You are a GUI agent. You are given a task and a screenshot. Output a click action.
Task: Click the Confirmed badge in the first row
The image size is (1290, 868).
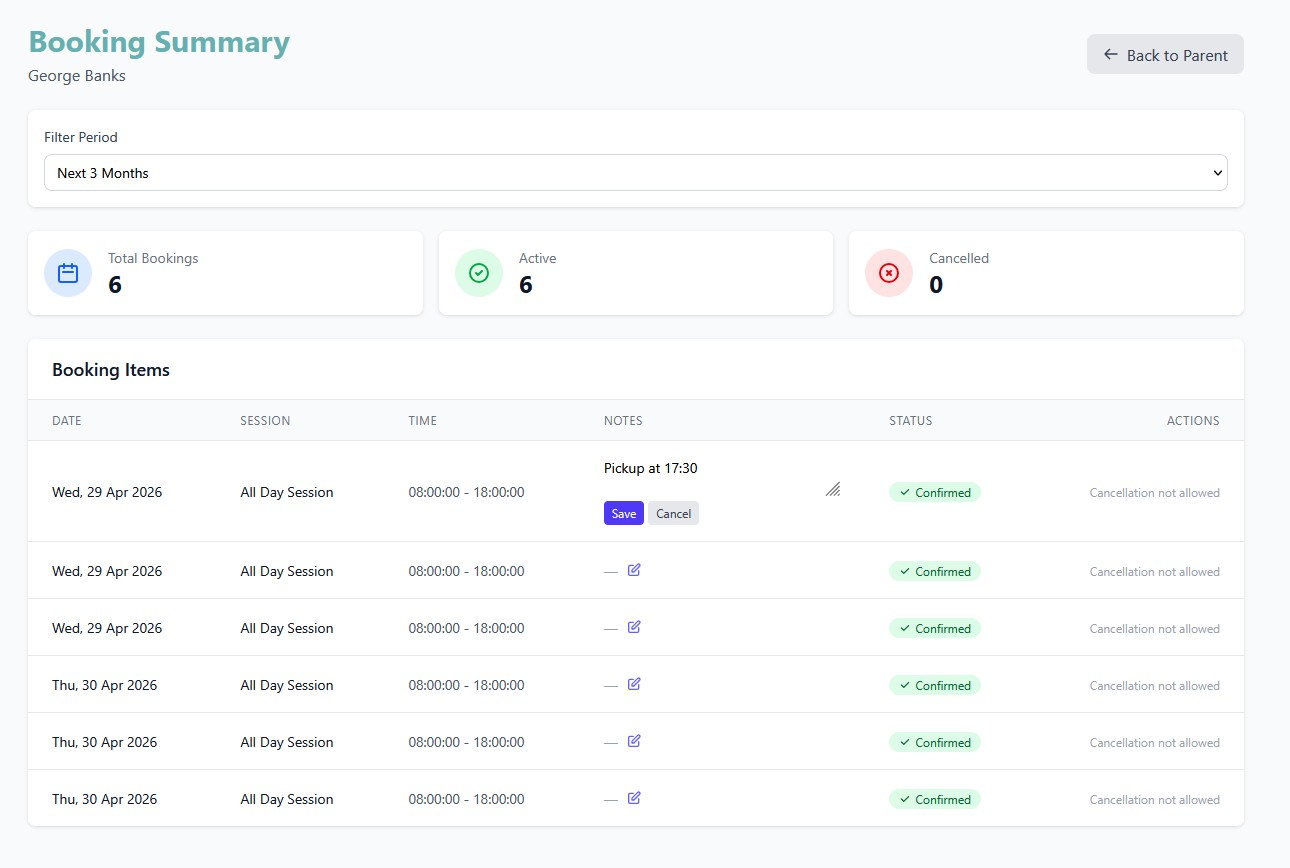935,492
